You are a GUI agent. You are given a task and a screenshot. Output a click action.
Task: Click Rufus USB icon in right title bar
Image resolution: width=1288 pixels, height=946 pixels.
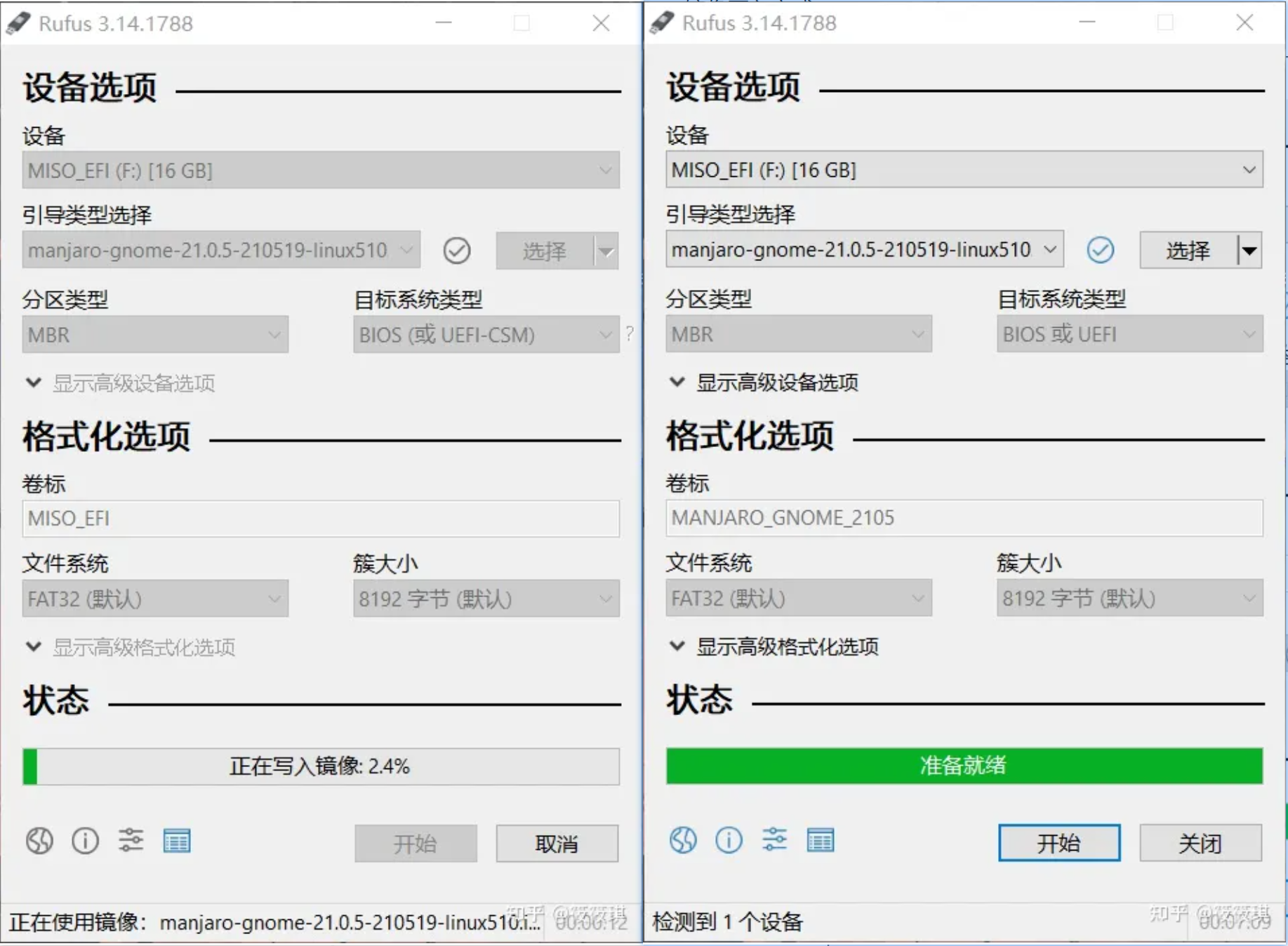661,22
